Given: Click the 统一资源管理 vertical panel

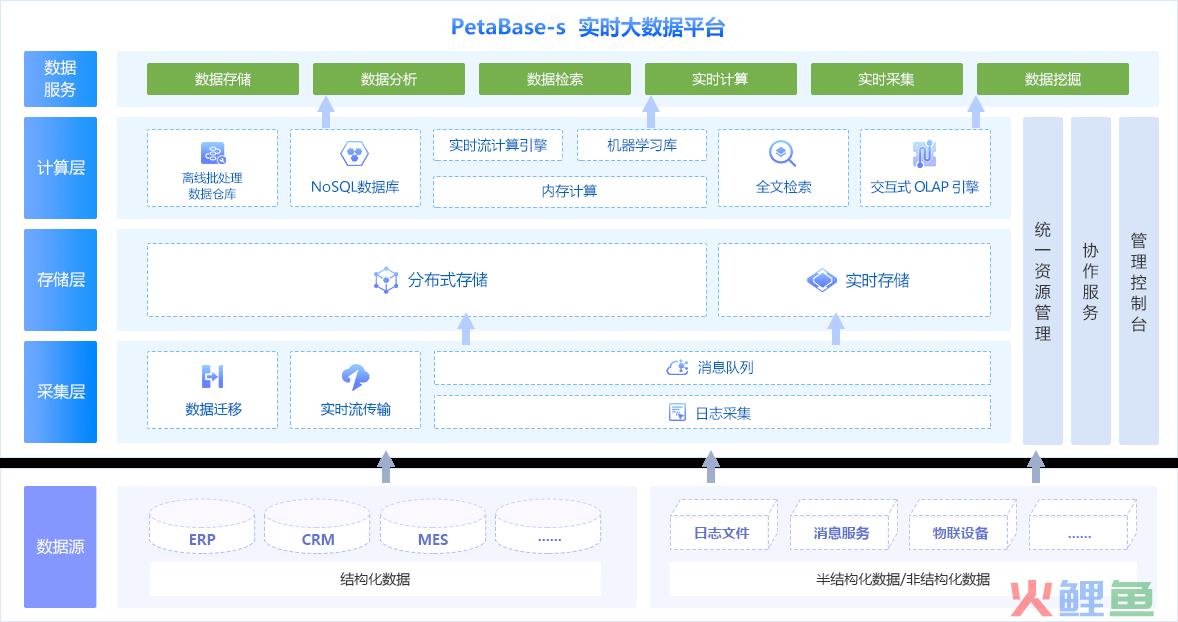Looking at the screenshot, I should point(1043,281).
